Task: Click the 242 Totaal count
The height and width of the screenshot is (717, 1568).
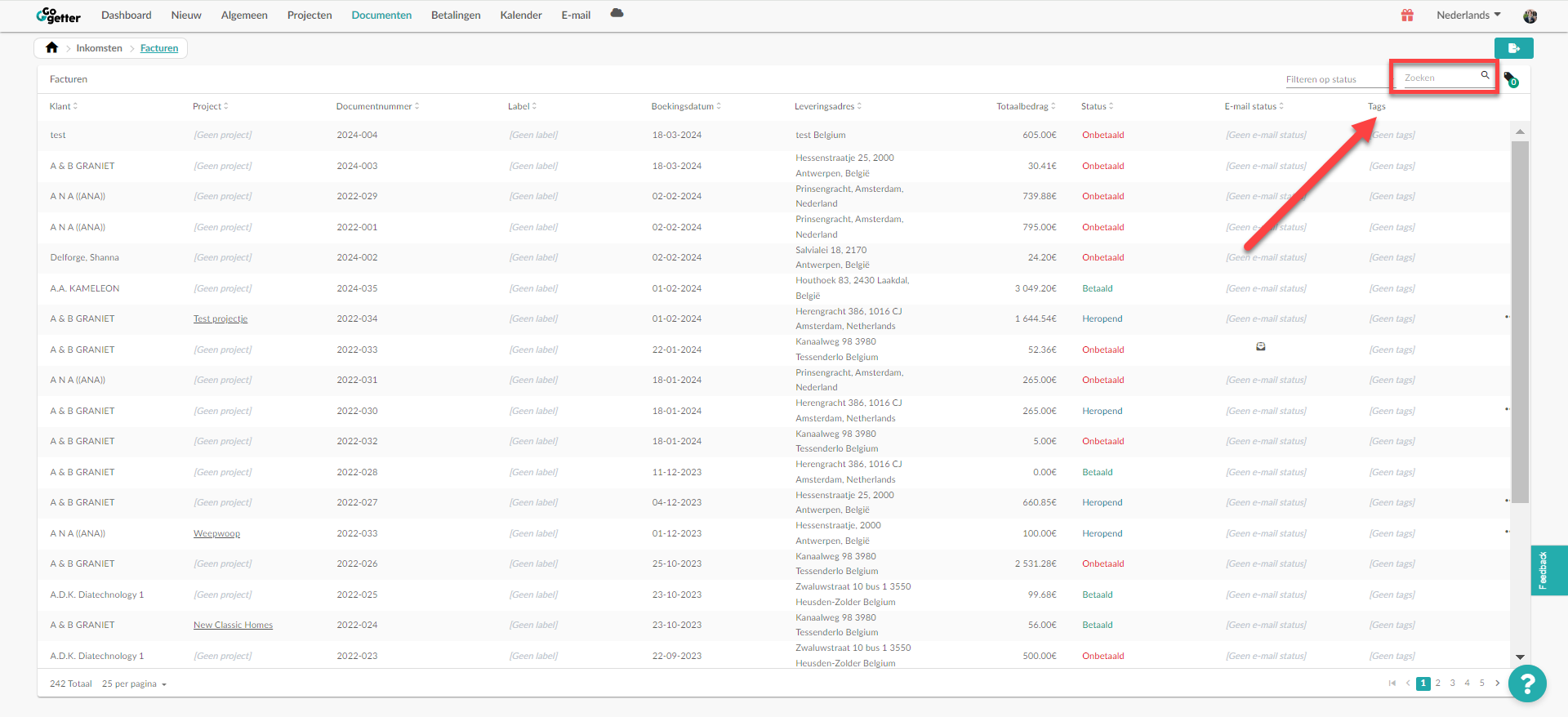Action: [71, 684]
